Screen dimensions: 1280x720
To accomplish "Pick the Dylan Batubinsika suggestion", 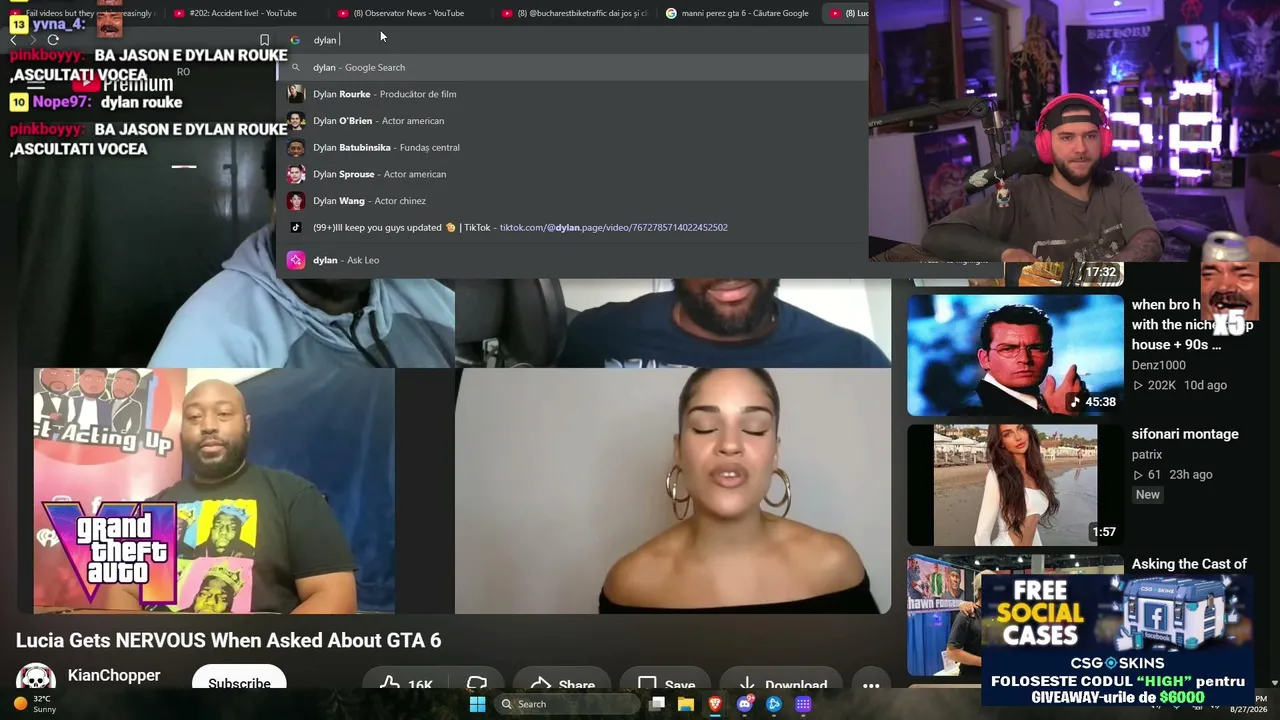I will 572,147.
